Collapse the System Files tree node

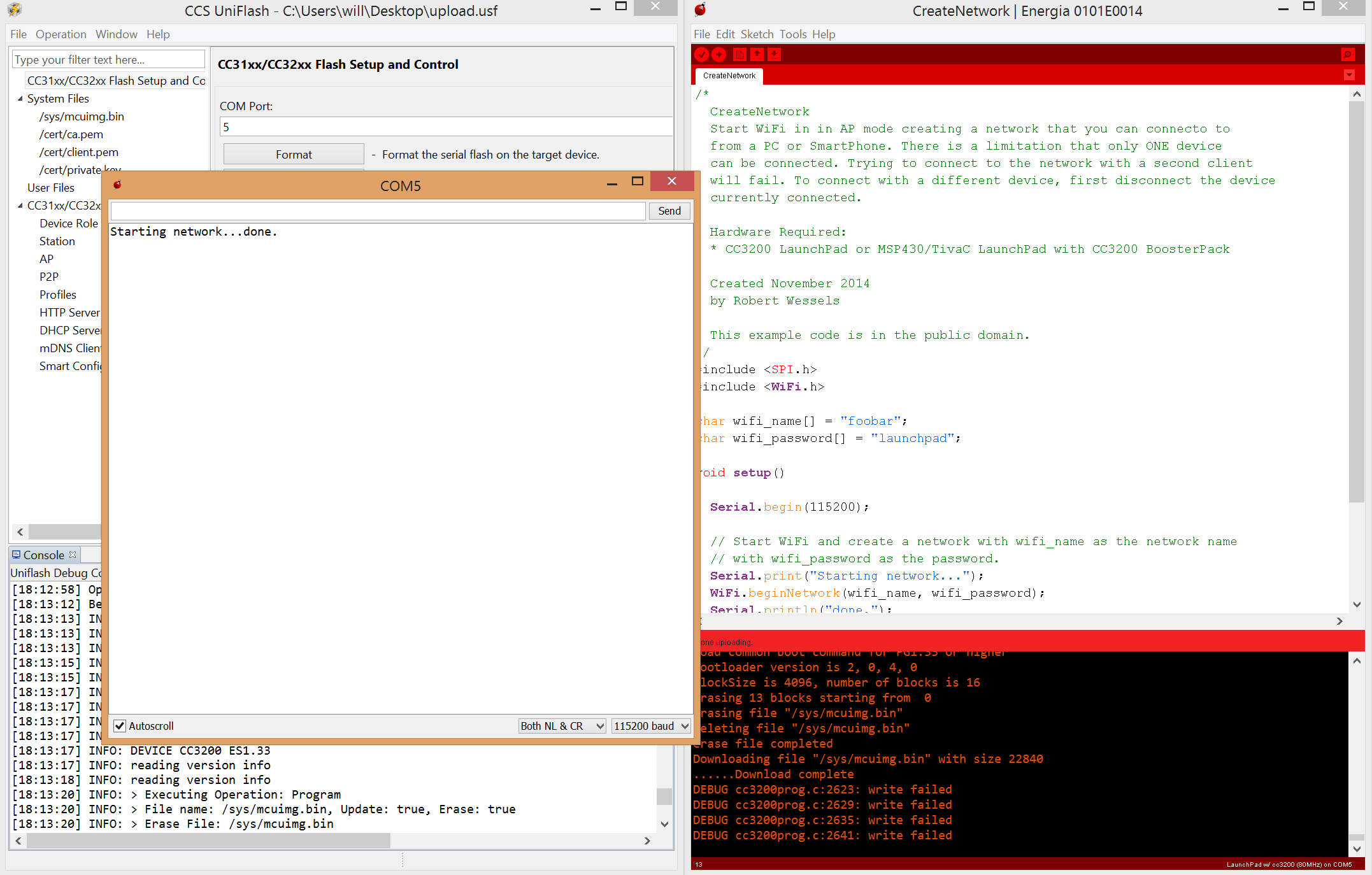click(20, 99)
